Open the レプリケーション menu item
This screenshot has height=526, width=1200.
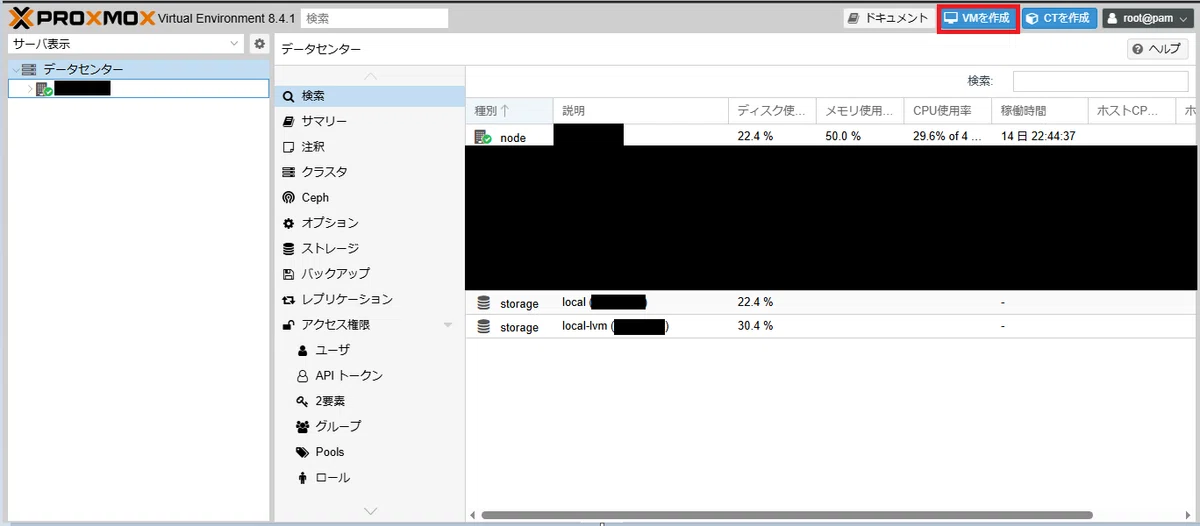pos(369,299)
